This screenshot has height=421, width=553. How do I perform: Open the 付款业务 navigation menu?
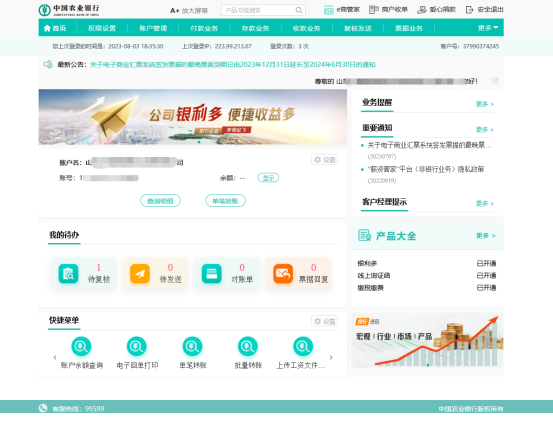[204, 28]
